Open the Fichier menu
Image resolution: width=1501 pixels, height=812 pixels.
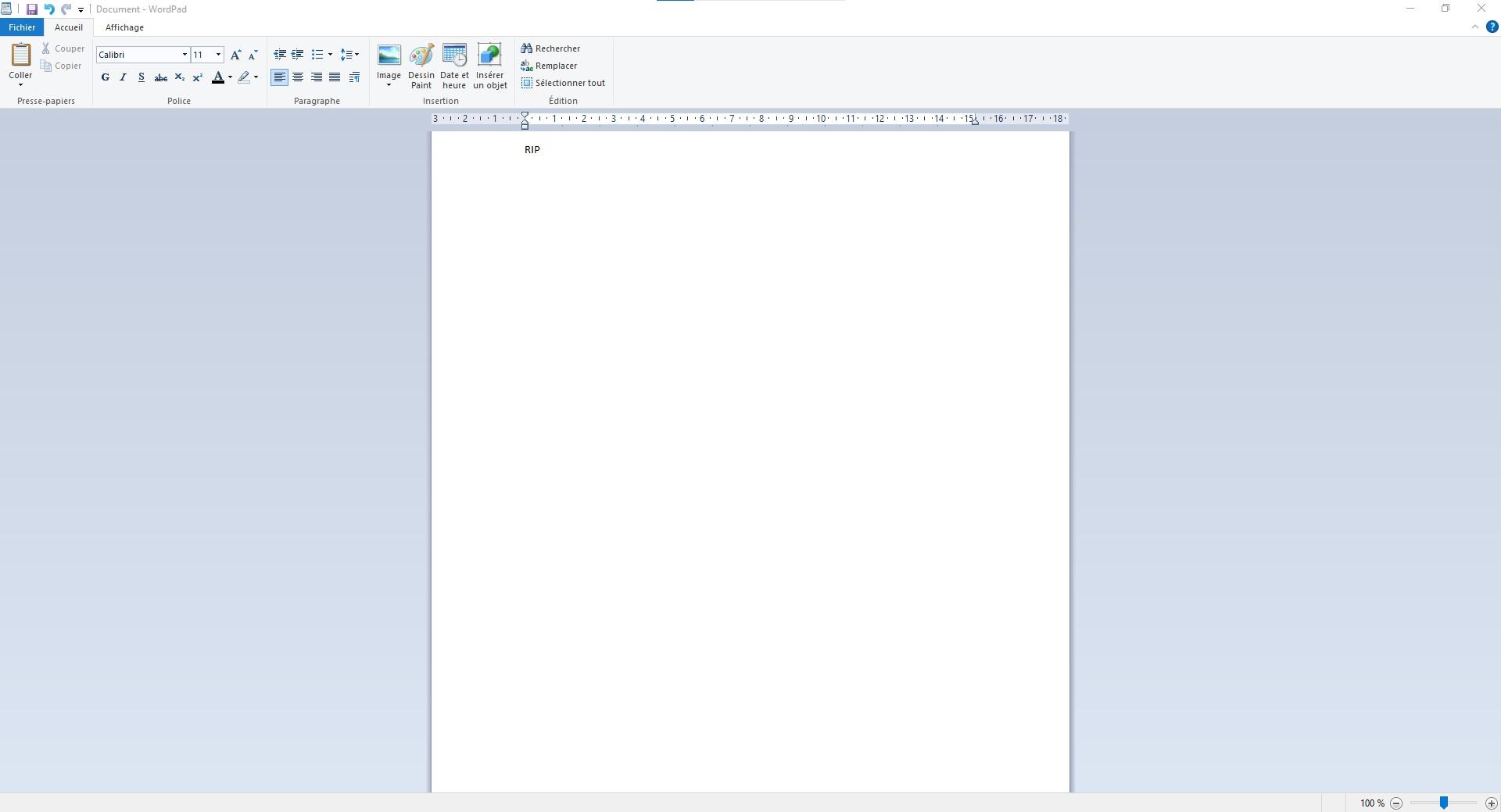click(x=21, y=27)
